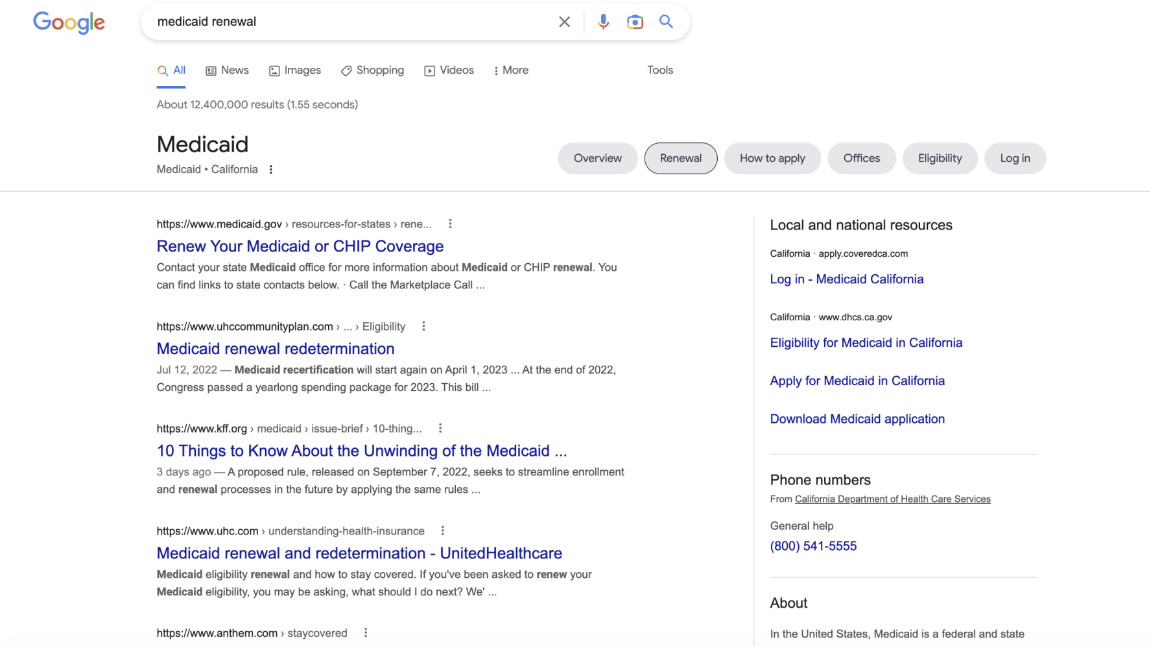This screenshot has width=1150, height=662.
Task: Click the Google logo
Action: [68, 22]
